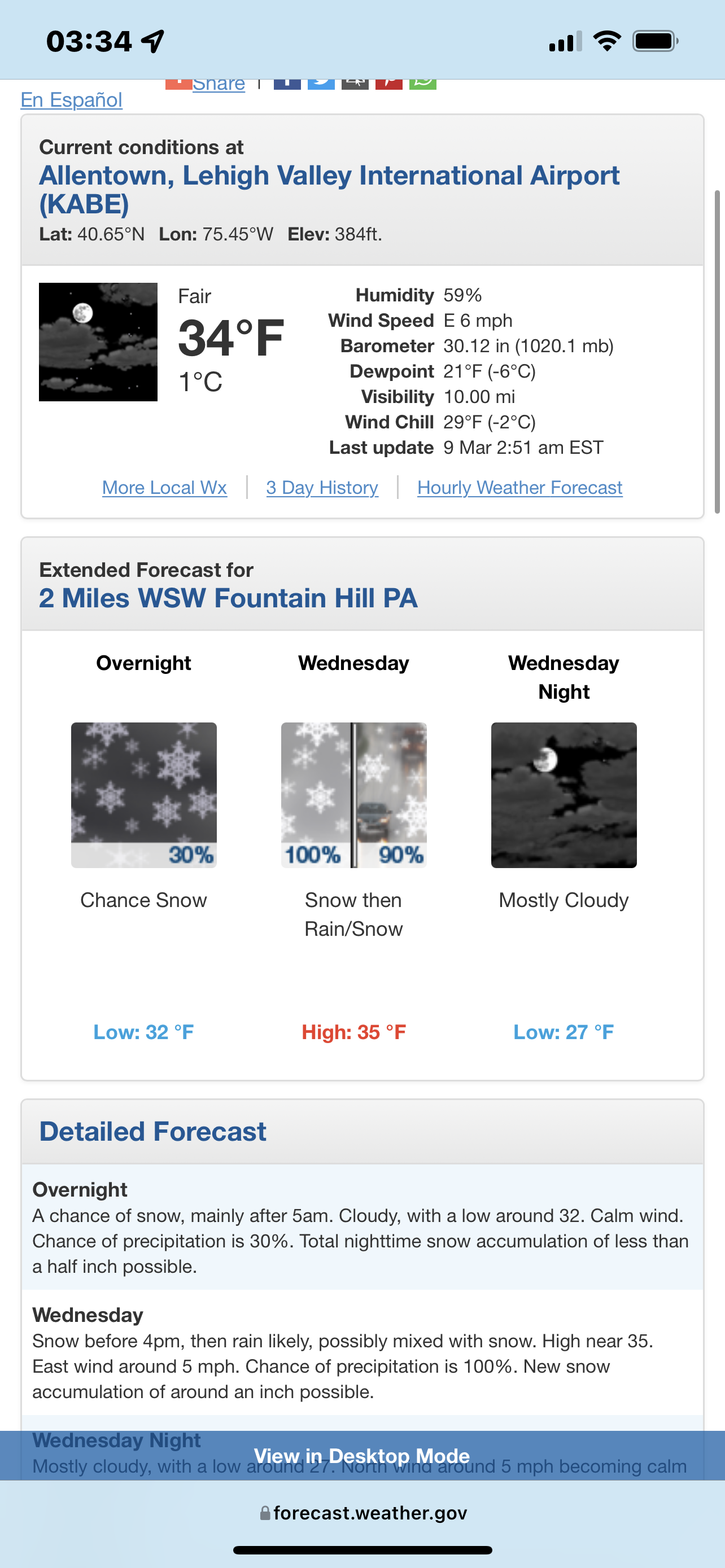Tap the page scrollbar on right edge
725x1568 pixels.
717,352
